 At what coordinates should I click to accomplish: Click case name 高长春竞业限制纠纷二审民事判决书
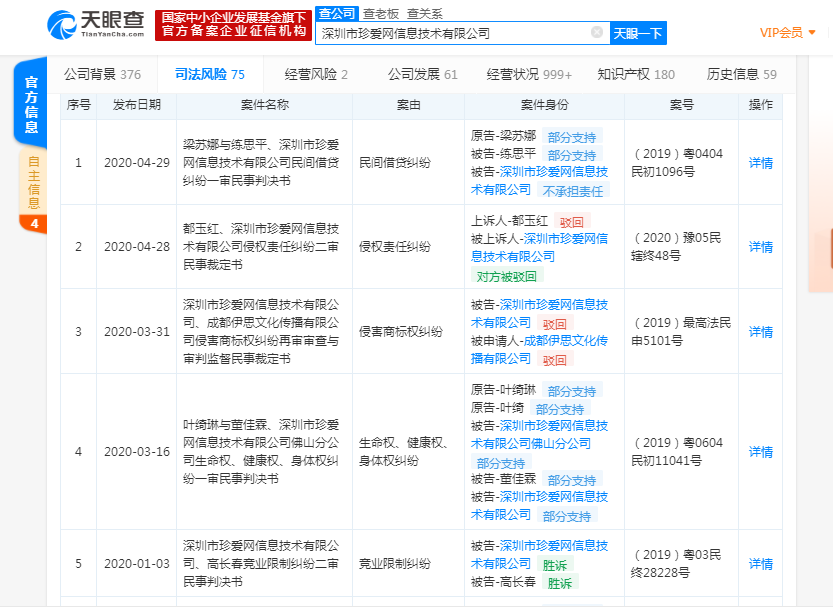261,563
